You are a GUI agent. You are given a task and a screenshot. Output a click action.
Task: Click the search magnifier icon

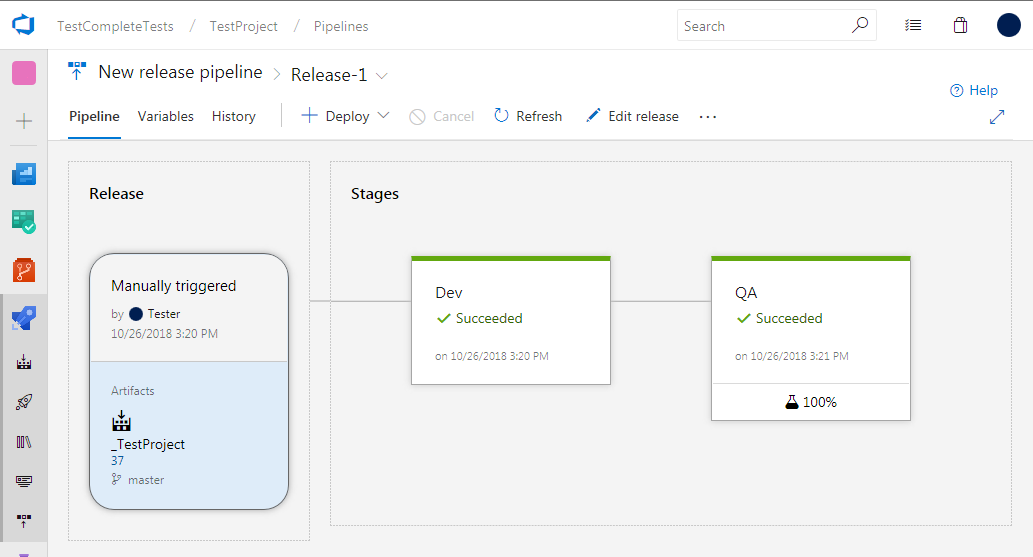click(860, 26)
